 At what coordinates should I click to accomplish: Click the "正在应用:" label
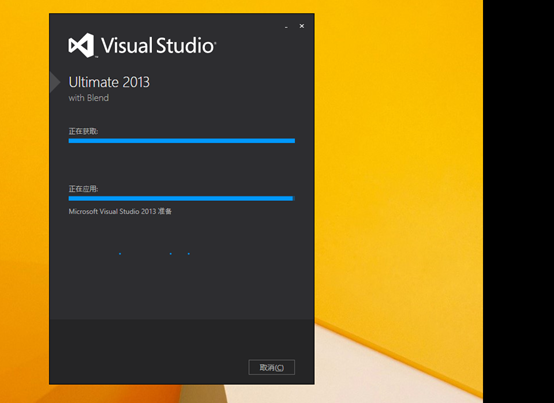[x=83, y=189]
